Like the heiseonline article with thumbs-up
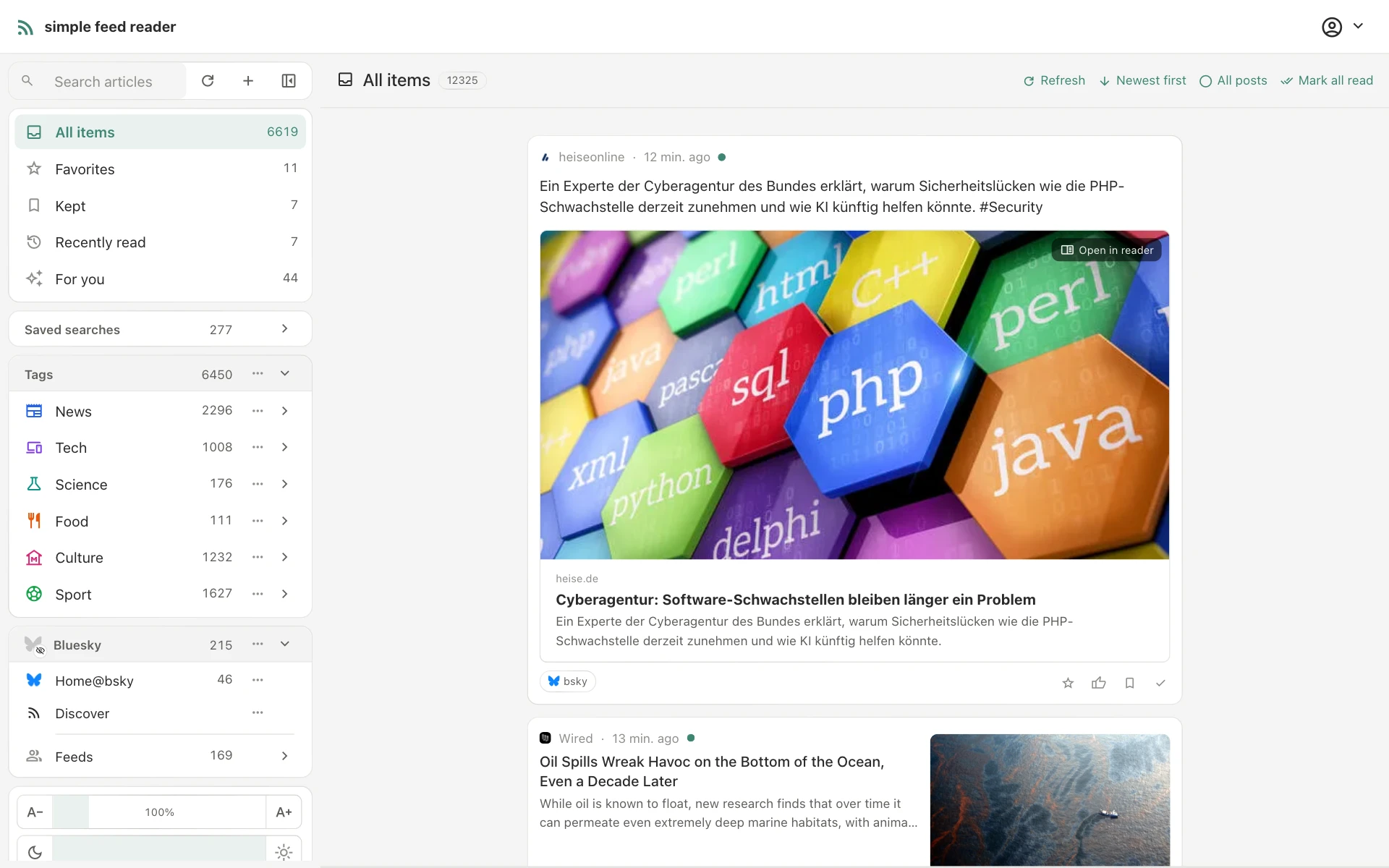The height and width of the screenshot is (868, 1389). [1099, 683]
